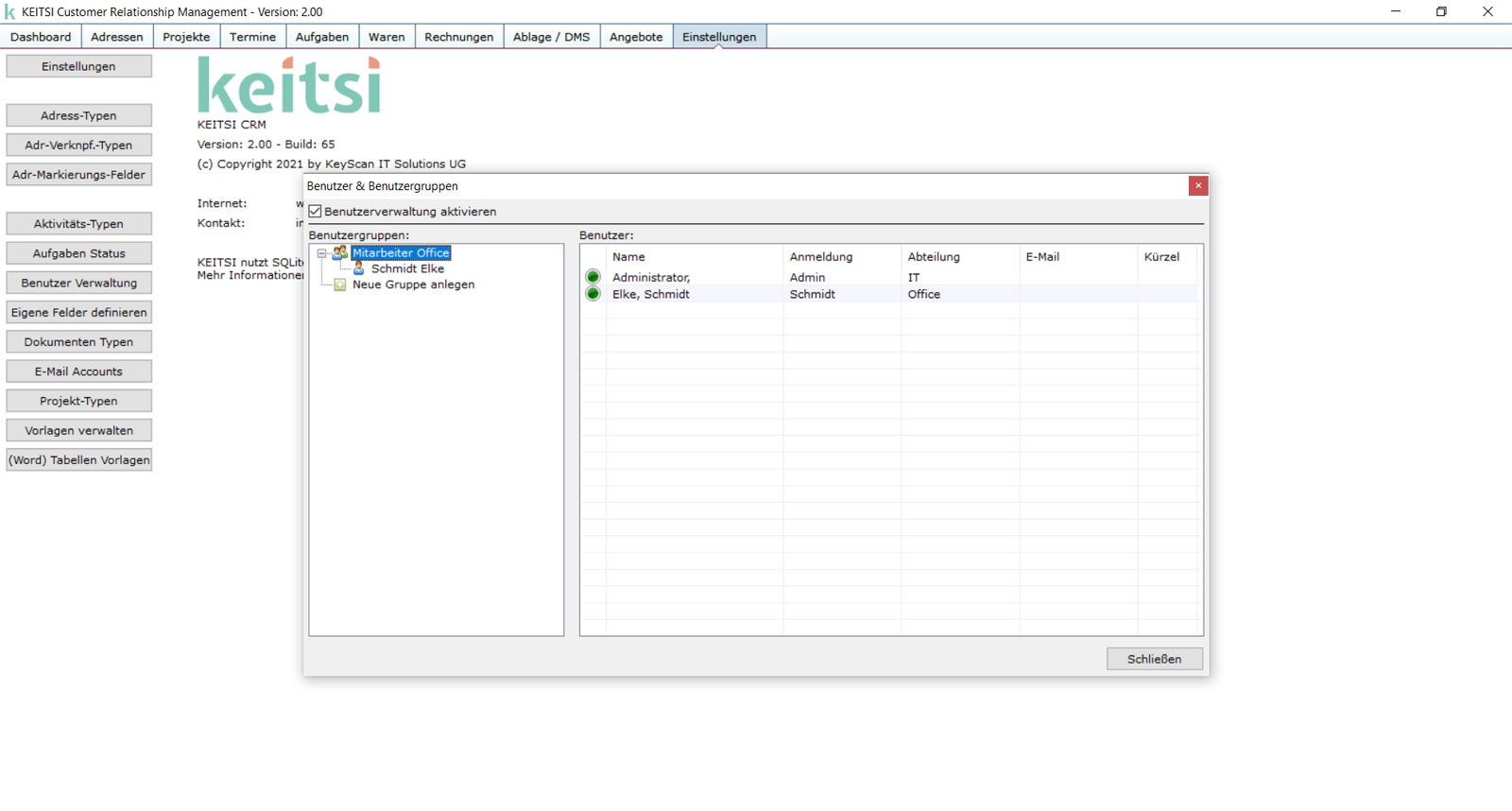
Task: Open Eigene Felder definieren
Action: (x=78, y=312)
